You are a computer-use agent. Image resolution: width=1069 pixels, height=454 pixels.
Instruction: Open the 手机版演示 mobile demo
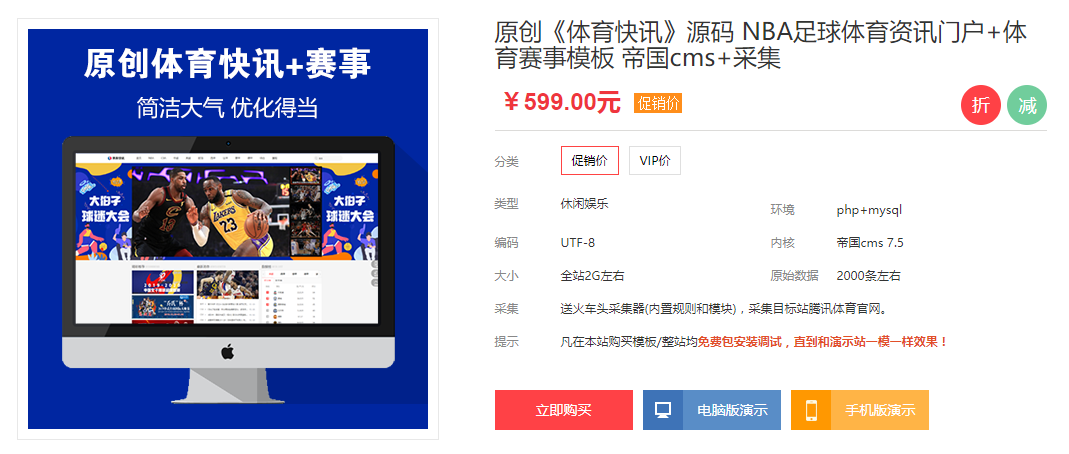[860, 410]
